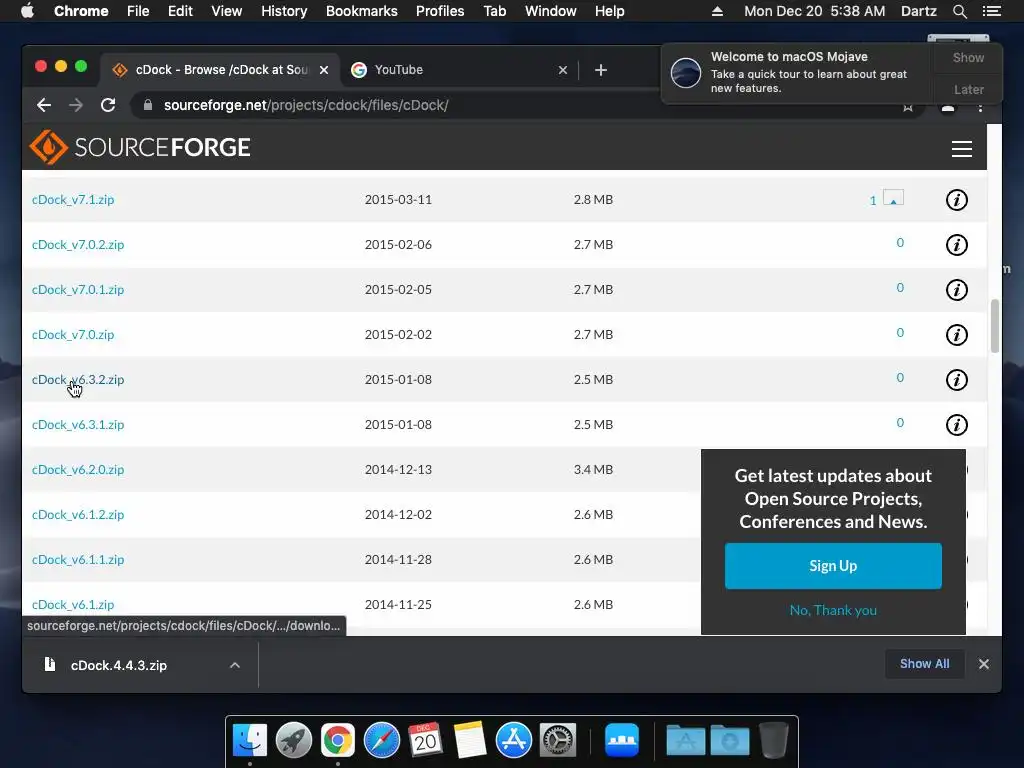Screen dimensions: 1024x768
Task: Reload the current page
Action: [x=108, y=105]
